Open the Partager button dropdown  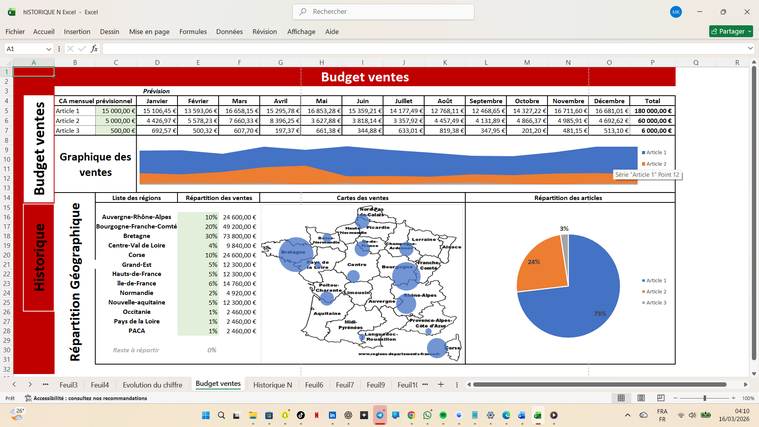coord(747,31)
